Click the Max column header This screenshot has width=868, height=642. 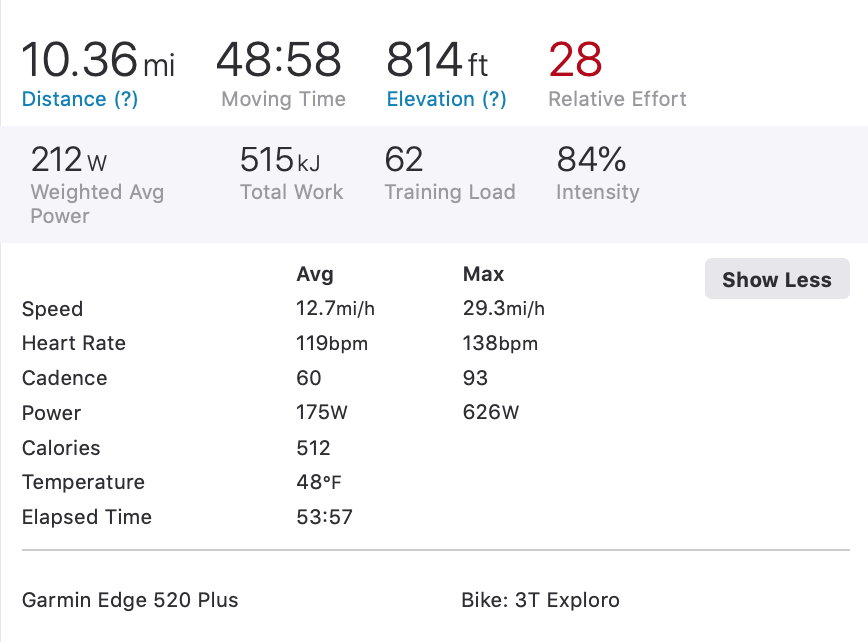483,274
